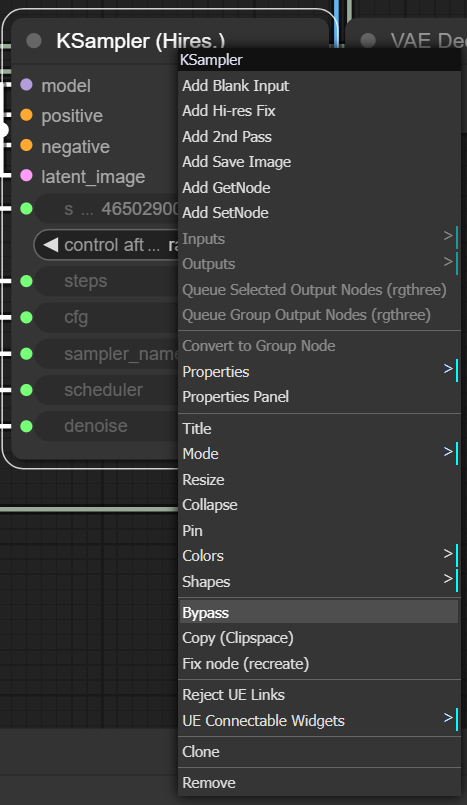Click the green denoise input socket
The image size is (467, 805).
coord(26,426)
